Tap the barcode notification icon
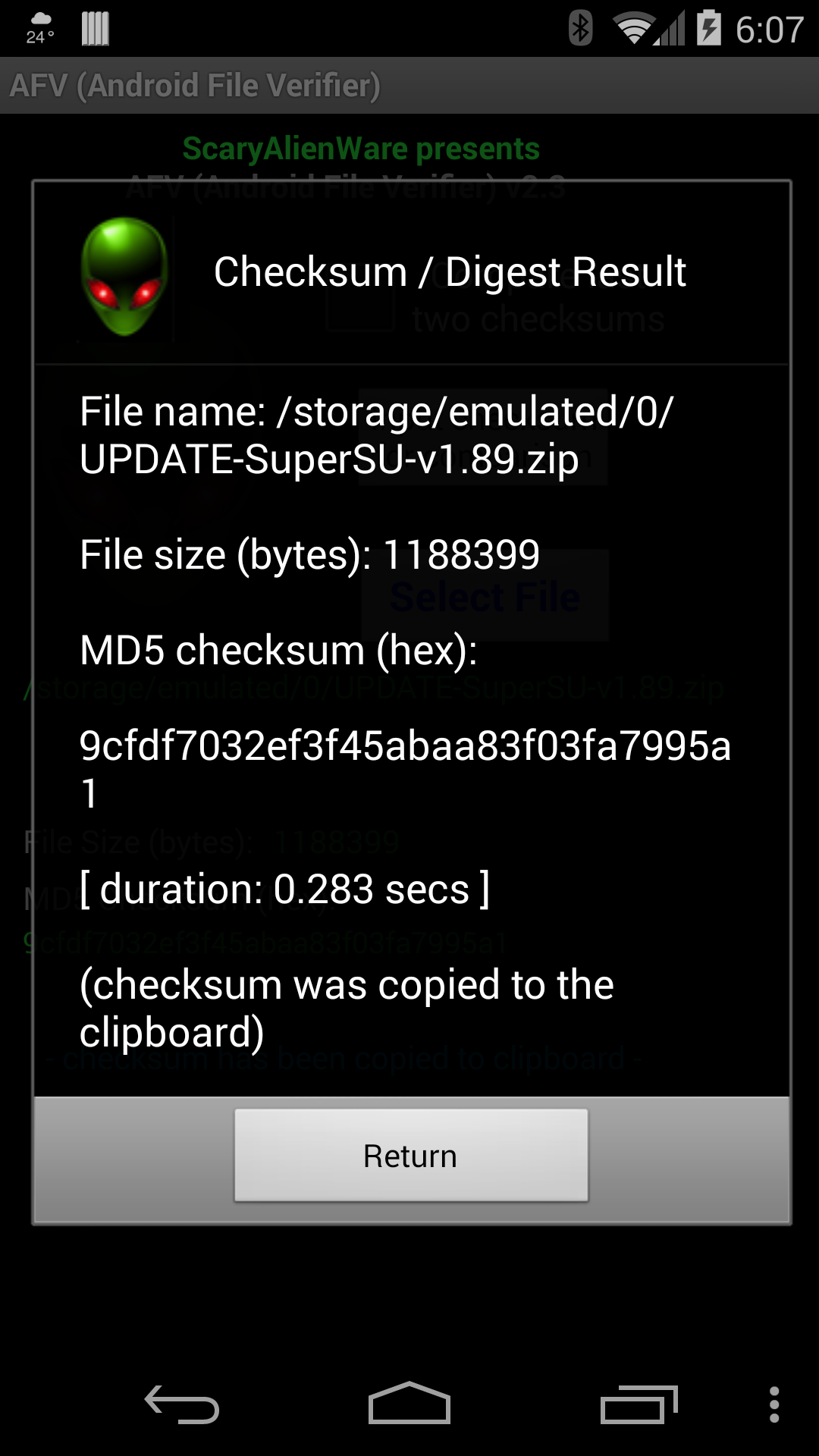The width and height of the screenshot is (819, 1456). (x=96, y=29)
